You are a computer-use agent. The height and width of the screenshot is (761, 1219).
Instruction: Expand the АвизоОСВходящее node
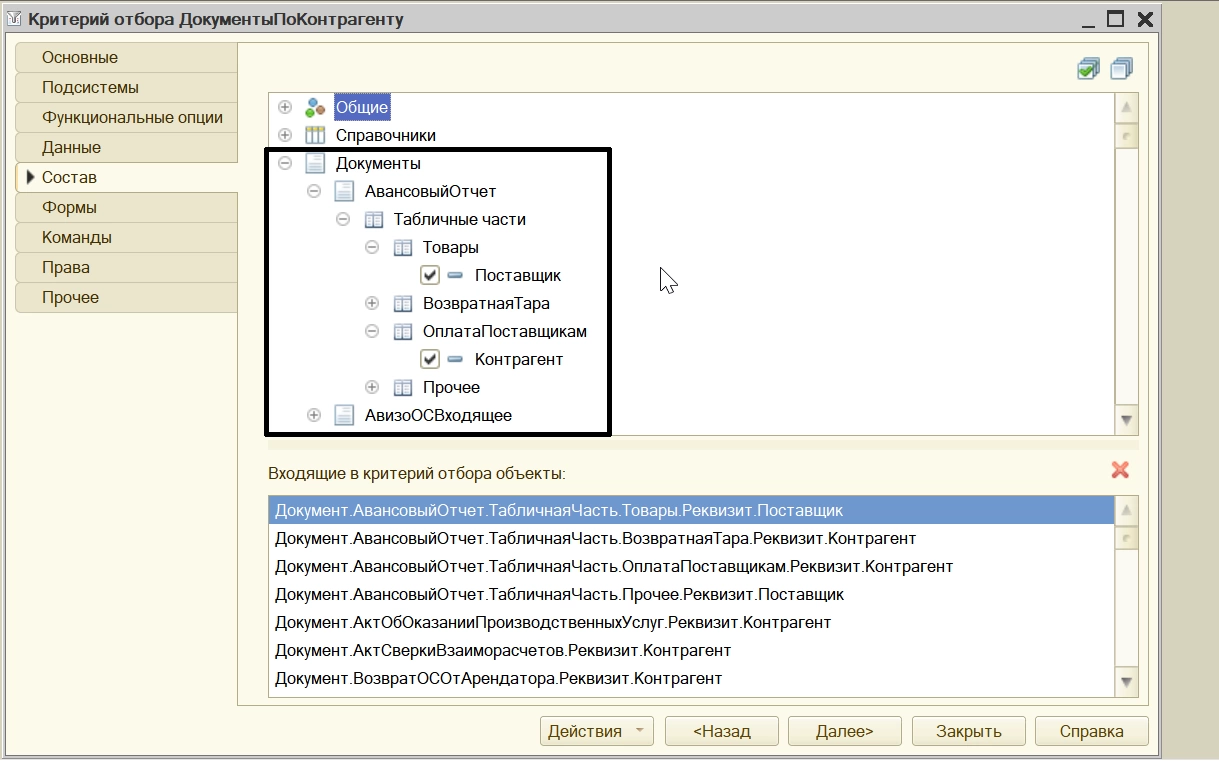314,415
